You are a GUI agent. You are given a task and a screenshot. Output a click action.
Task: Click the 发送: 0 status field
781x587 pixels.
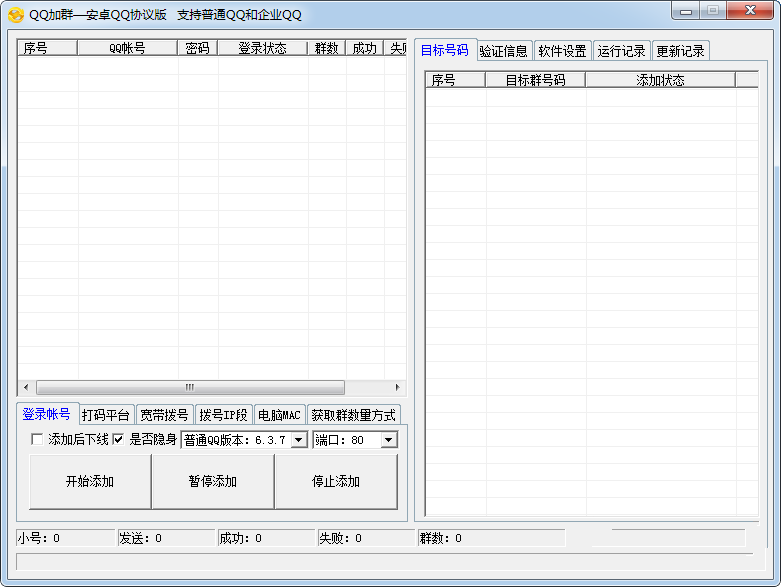[x=166, y=538]
